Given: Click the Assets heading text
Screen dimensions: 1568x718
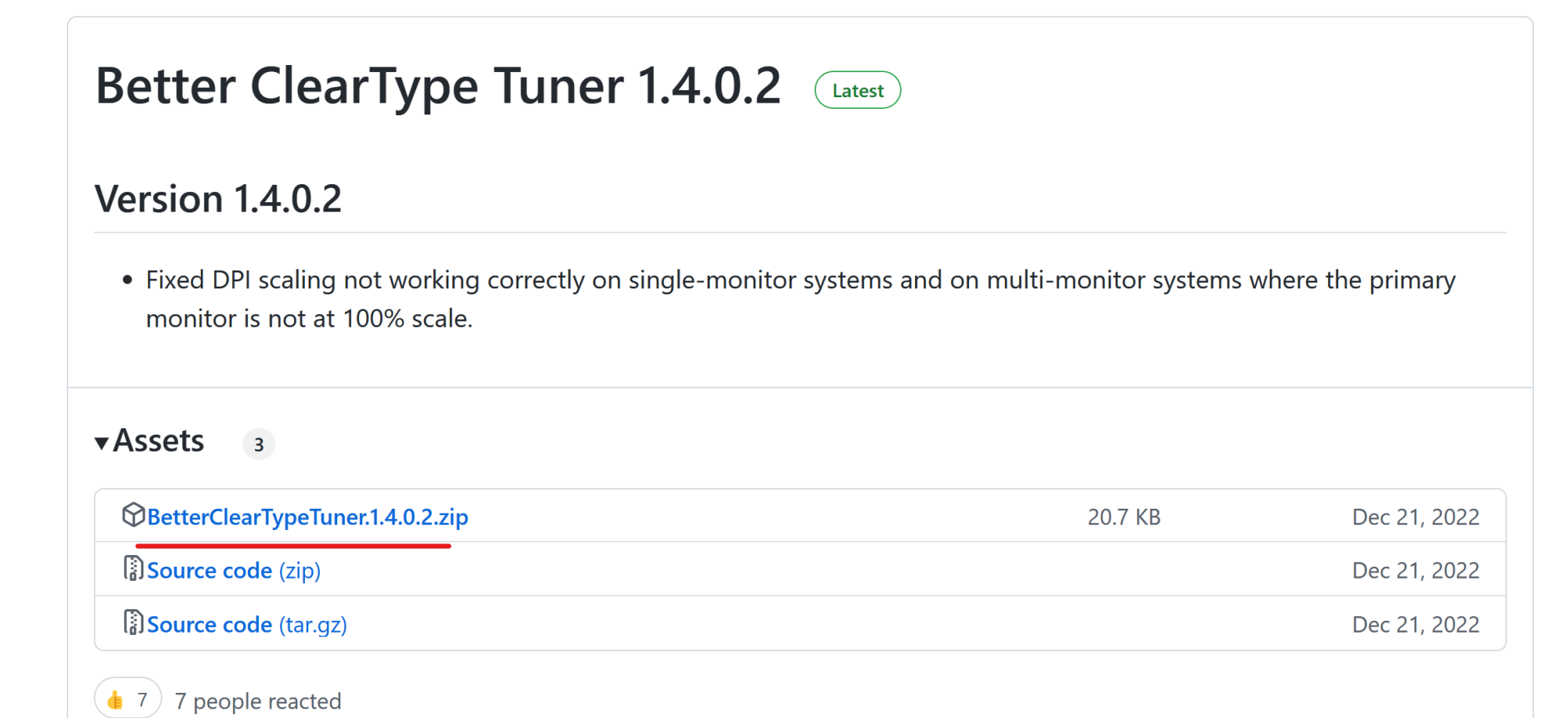Looking at the screenshot, I should pos(159,441).
